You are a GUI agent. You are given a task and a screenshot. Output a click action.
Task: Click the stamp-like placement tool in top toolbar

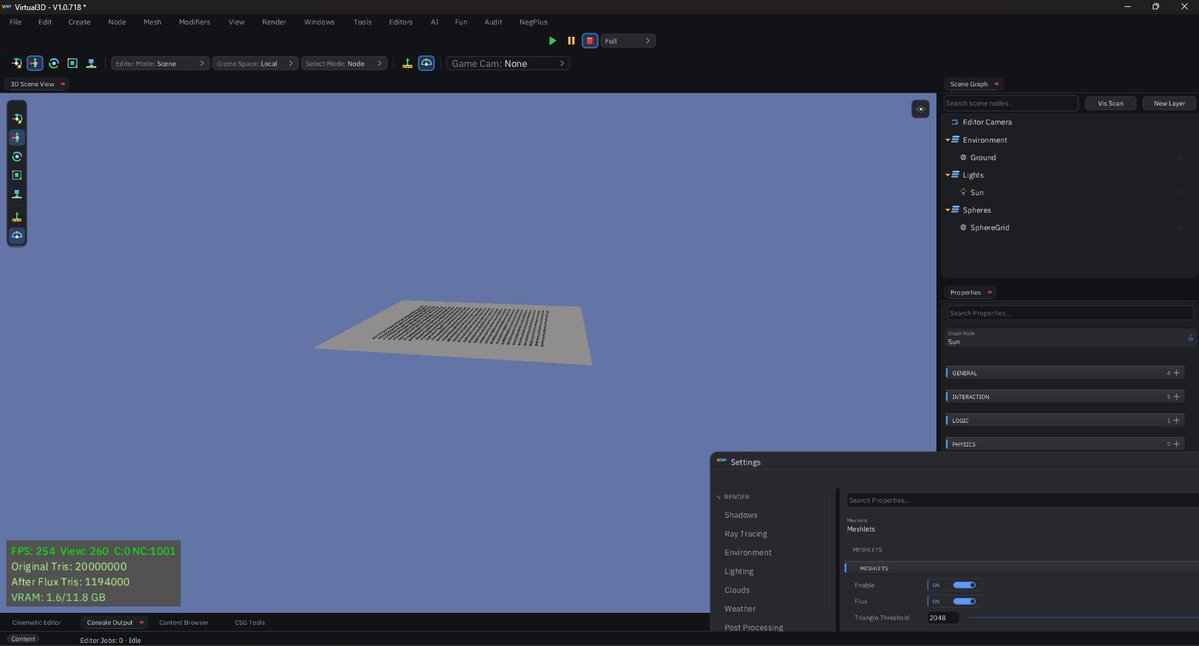[x=91, y=63]
